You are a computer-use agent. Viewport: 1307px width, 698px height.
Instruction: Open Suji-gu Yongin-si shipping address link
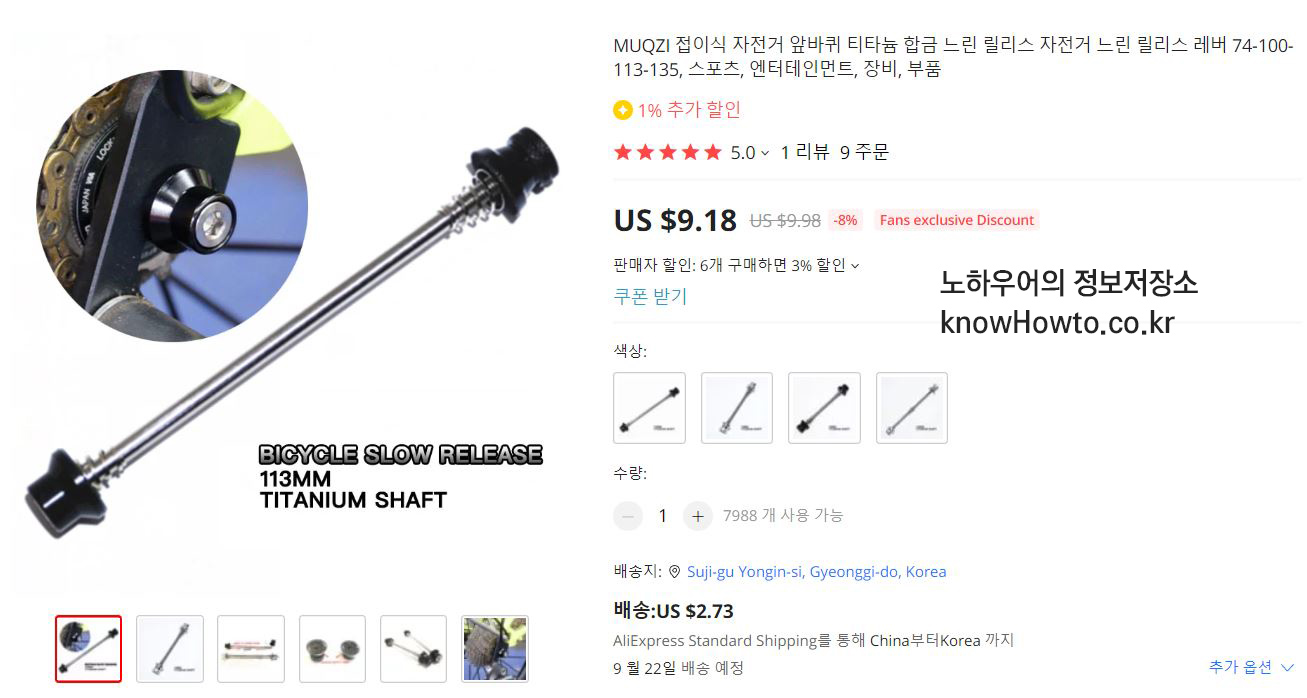[x=816, y=572]
